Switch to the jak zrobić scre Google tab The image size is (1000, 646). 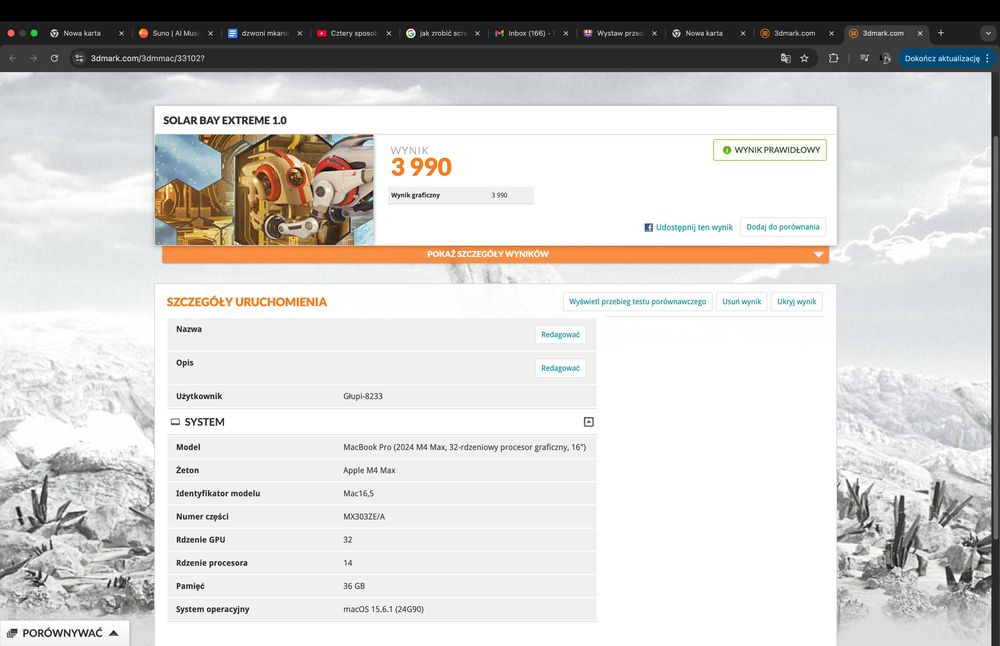pos(441,33)
